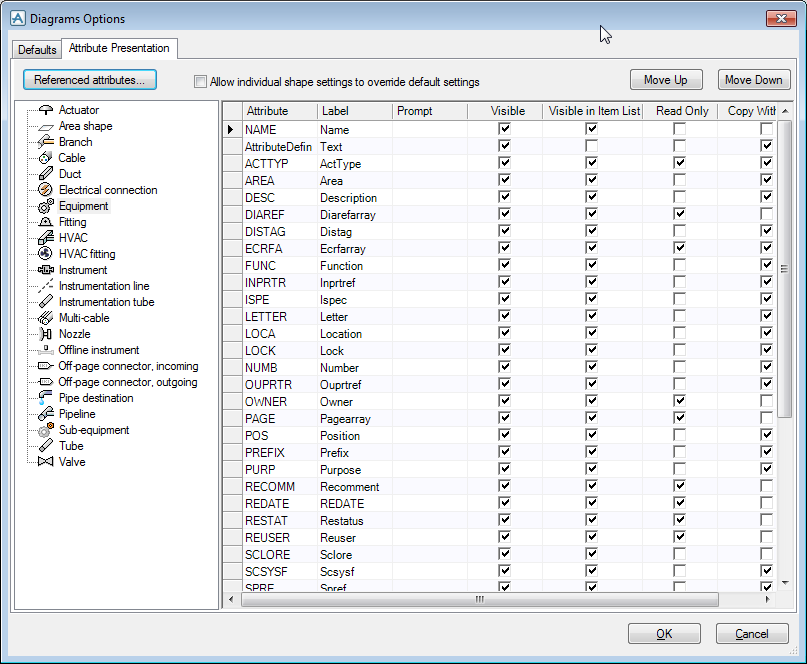Screen dimensions: 807x664
Task: Click the Instrumentation tube icon
Action: coord(46,302)
